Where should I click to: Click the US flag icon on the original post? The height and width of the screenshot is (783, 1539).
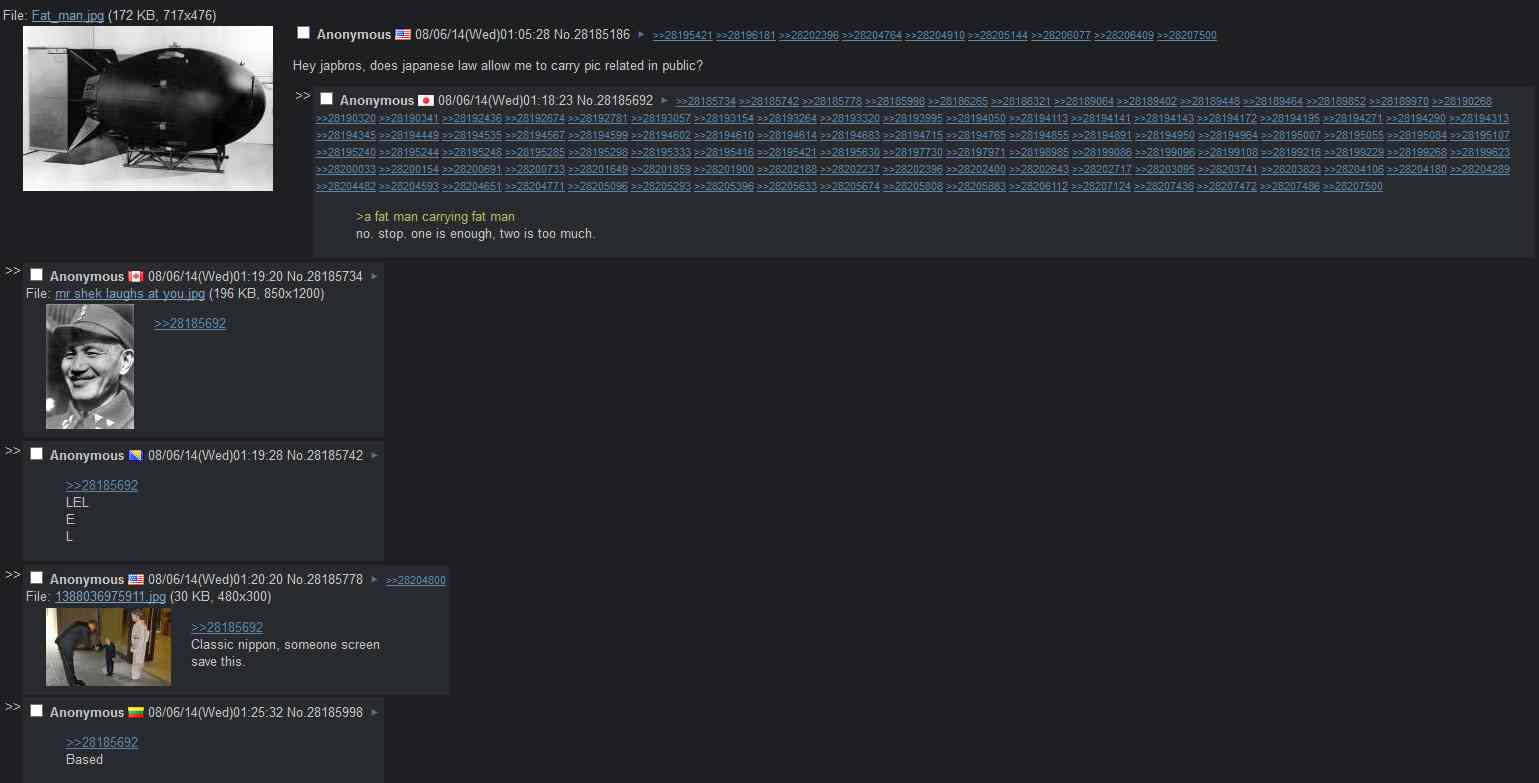pos(403,35)
